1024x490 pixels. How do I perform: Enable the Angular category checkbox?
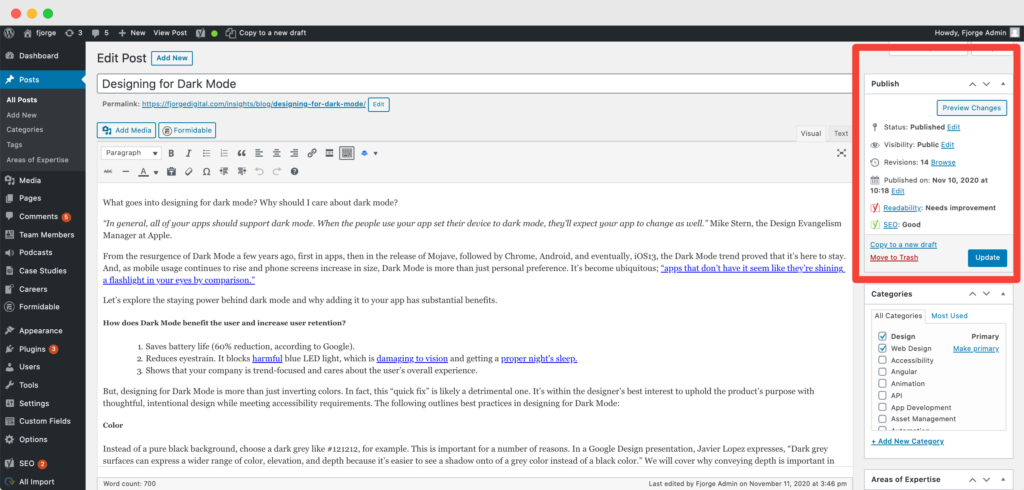coord(881,372)
